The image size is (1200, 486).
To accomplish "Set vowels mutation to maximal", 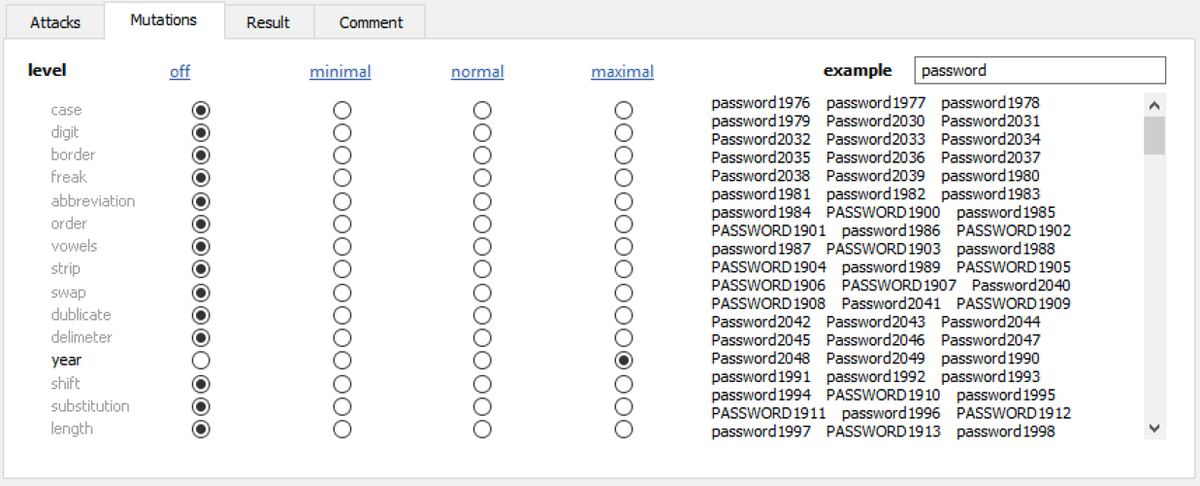I will 624,246.
